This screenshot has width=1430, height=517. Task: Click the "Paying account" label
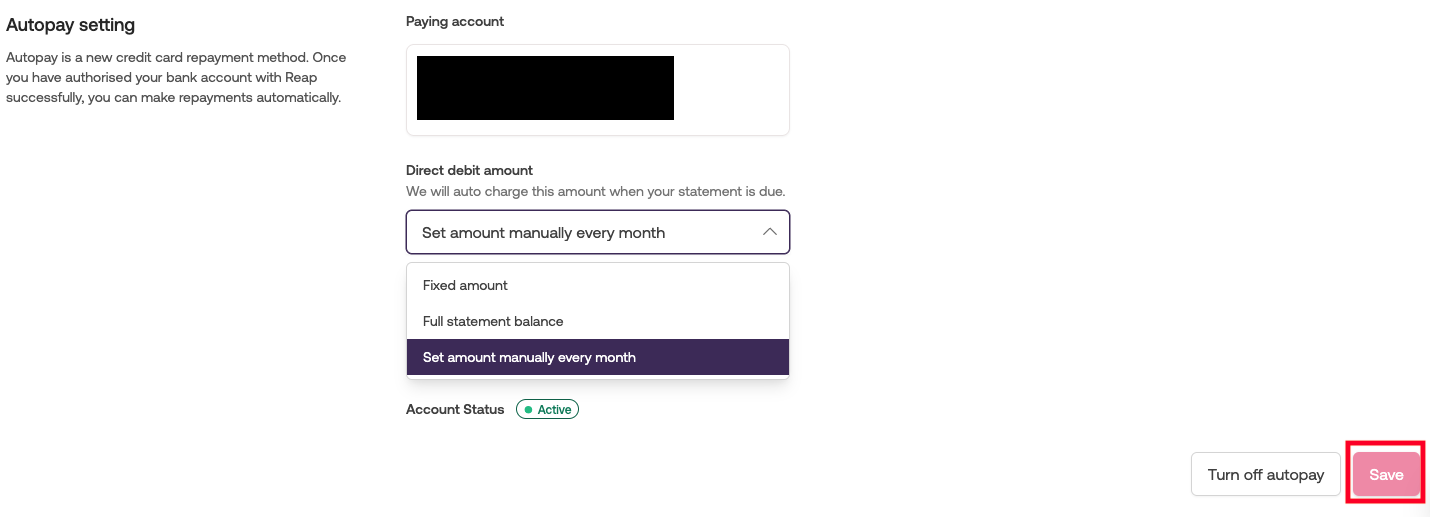[455, 21]
